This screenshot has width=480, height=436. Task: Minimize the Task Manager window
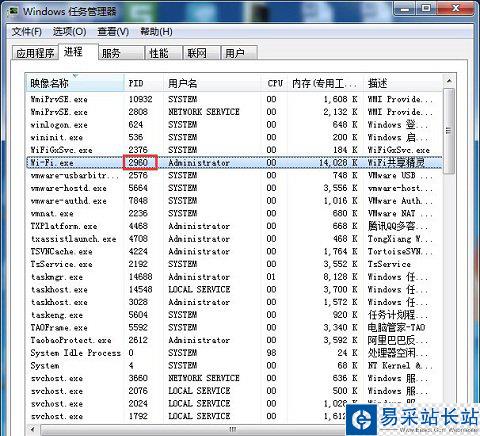click(x=404, y=9)
